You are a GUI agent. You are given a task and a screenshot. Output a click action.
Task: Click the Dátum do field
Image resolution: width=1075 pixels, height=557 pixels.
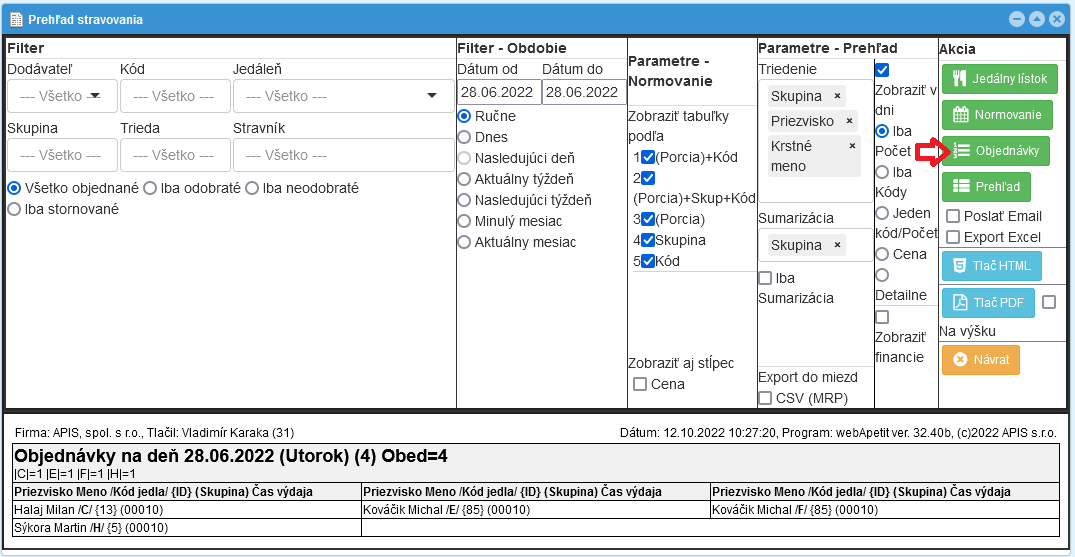tap(583, 93)
